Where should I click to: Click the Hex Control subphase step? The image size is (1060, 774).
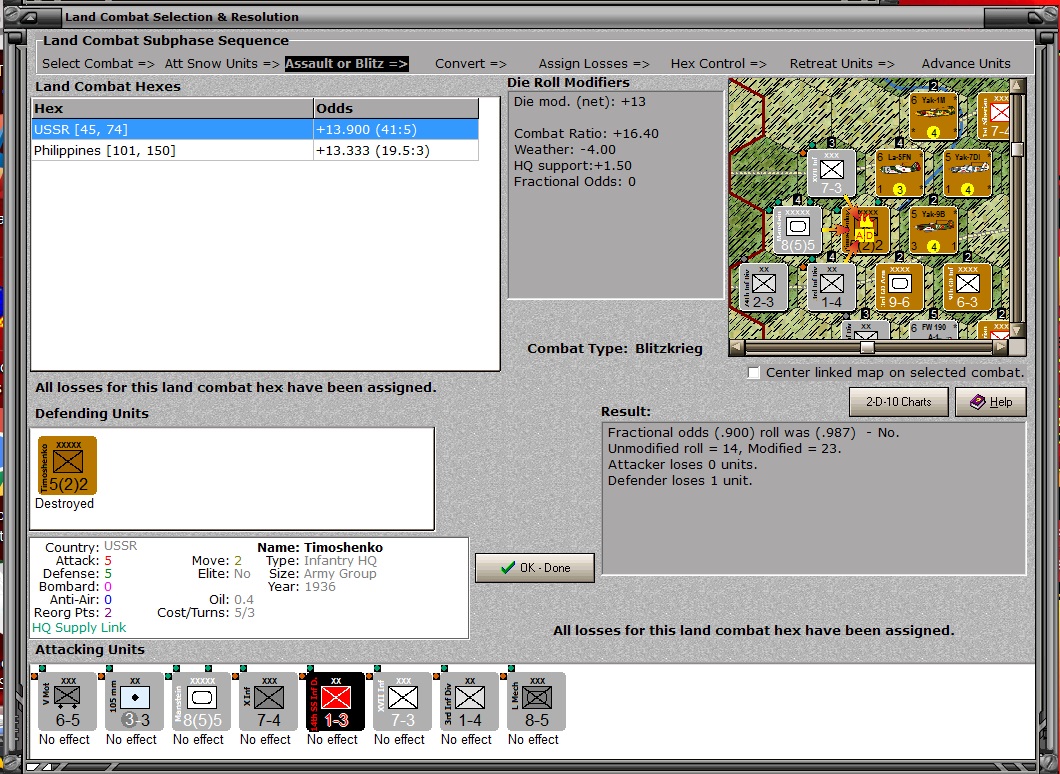(x=718, y=64)
